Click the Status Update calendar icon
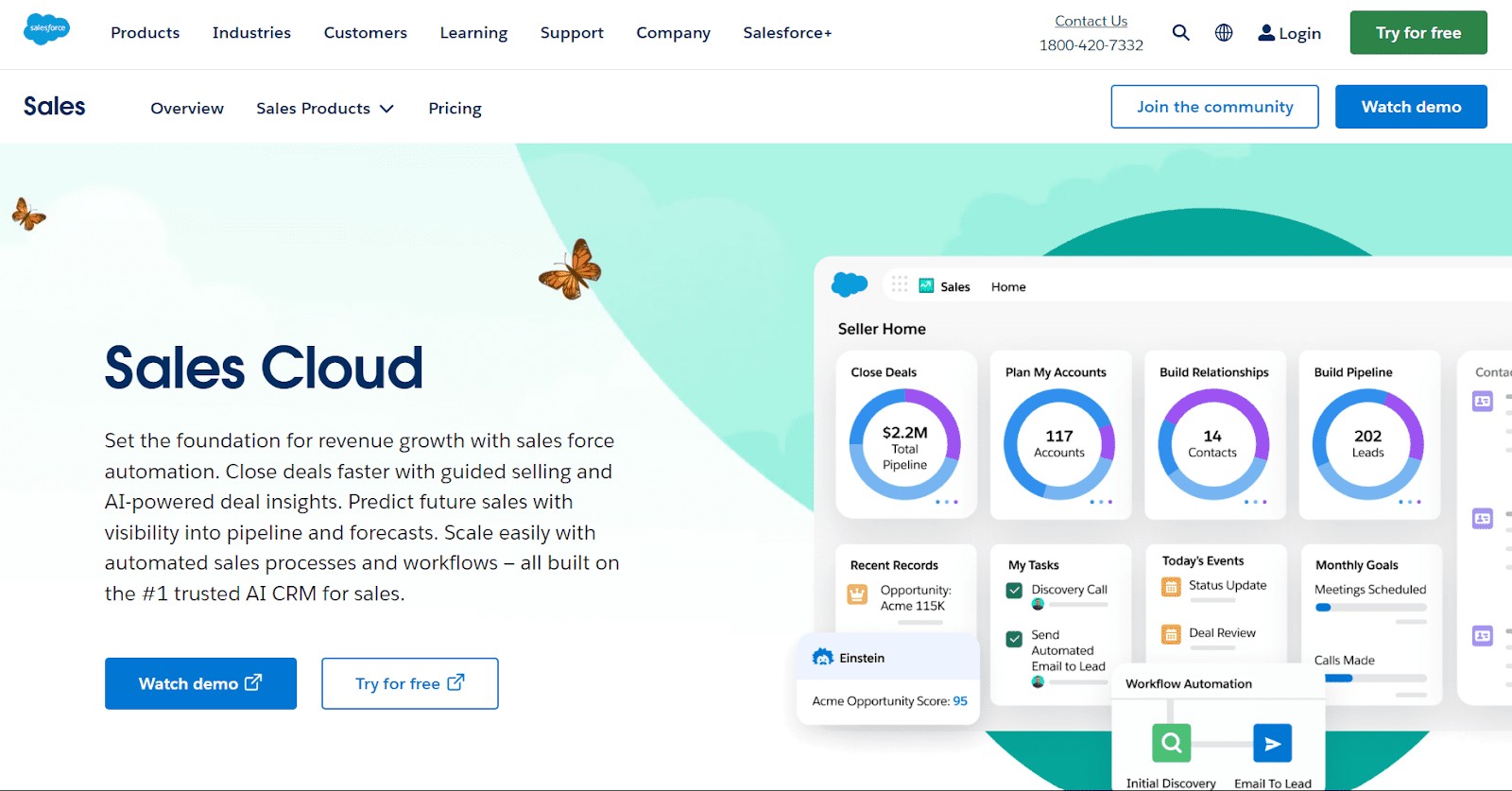1512x791 pixels. [x=1171, y=587]
